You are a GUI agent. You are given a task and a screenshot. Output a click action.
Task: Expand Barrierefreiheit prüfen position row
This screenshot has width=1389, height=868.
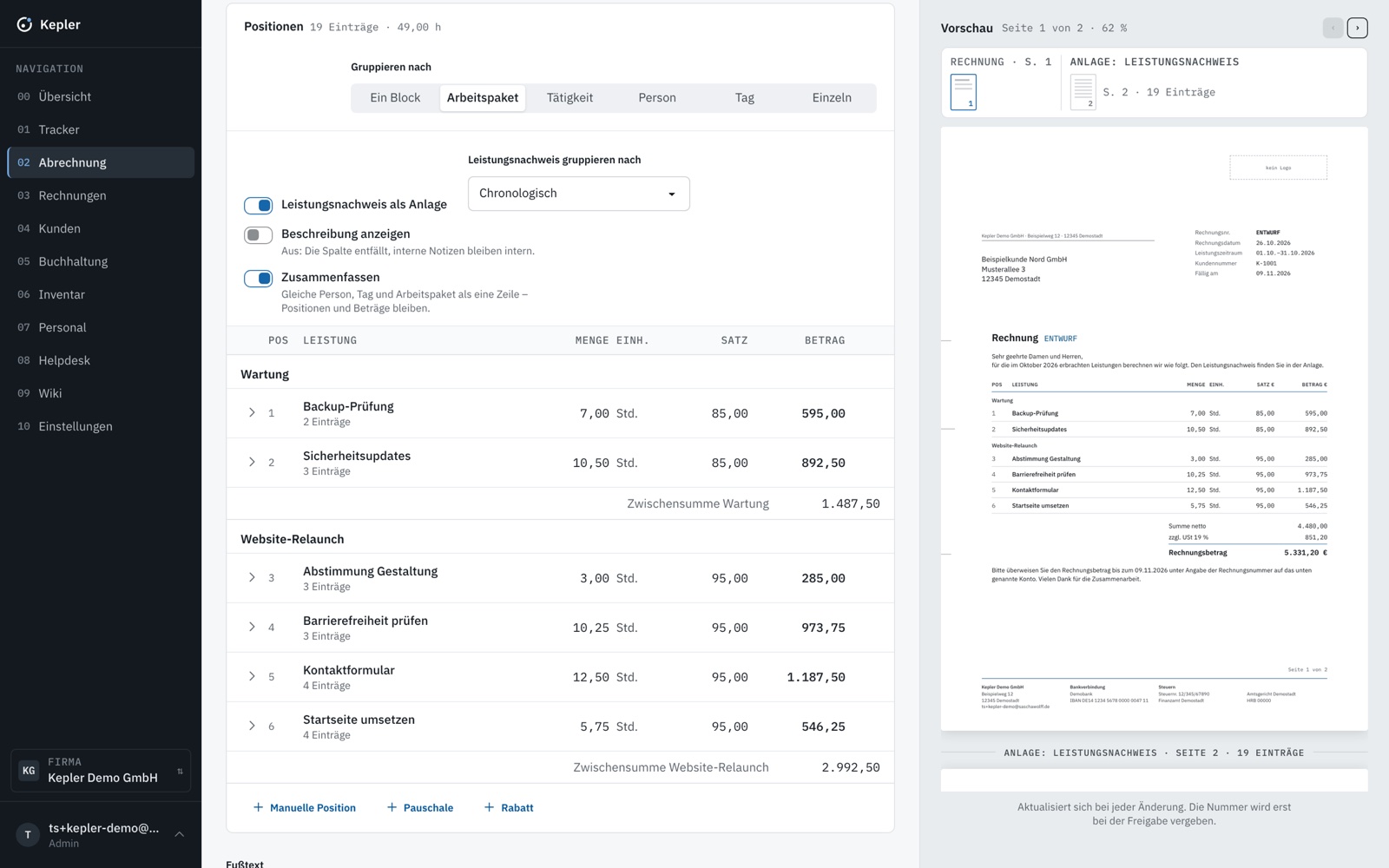(x=252, y=627)
